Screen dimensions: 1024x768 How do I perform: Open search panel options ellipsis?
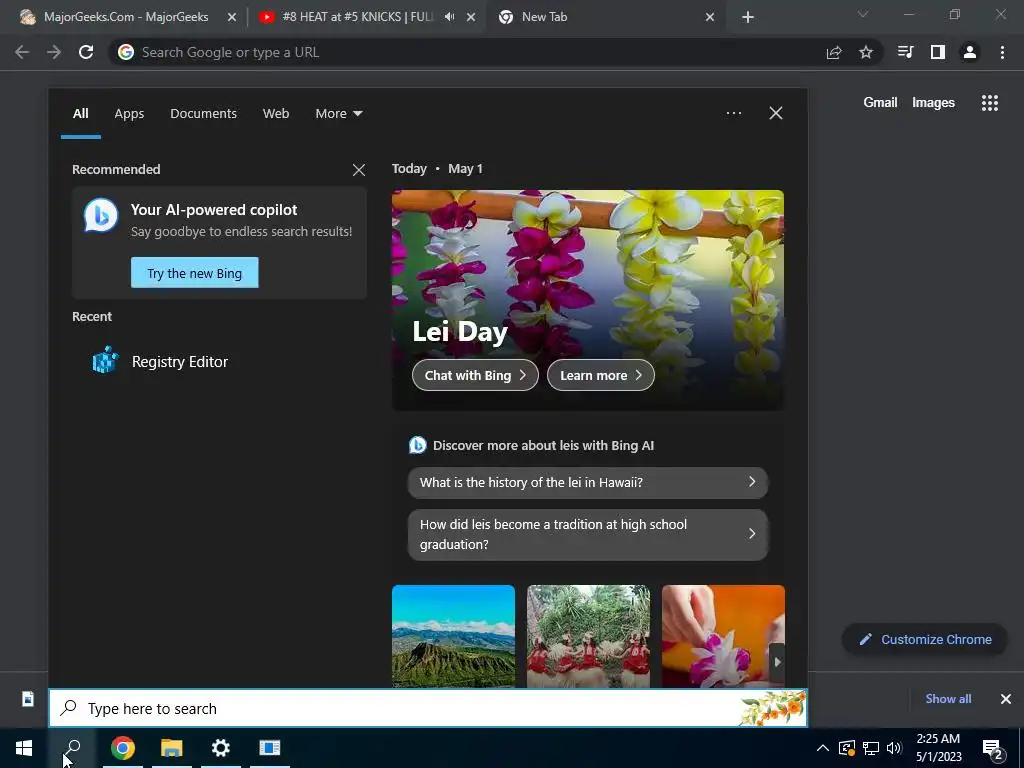click(x=734, y=113)
